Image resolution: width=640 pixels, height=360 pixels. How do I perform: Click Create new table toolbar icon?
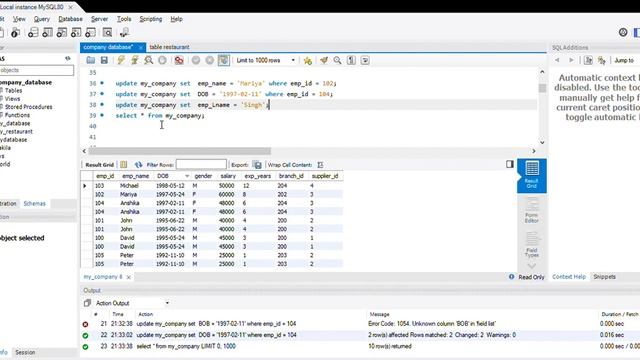click(x=47, y=33)
